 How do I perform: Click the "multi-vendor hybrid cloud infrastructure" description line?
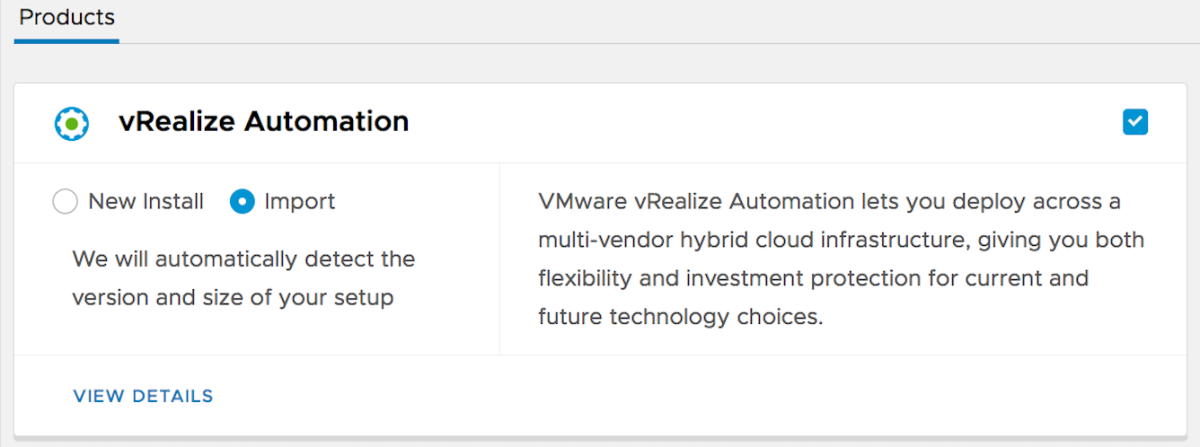(x=840, y=240)
